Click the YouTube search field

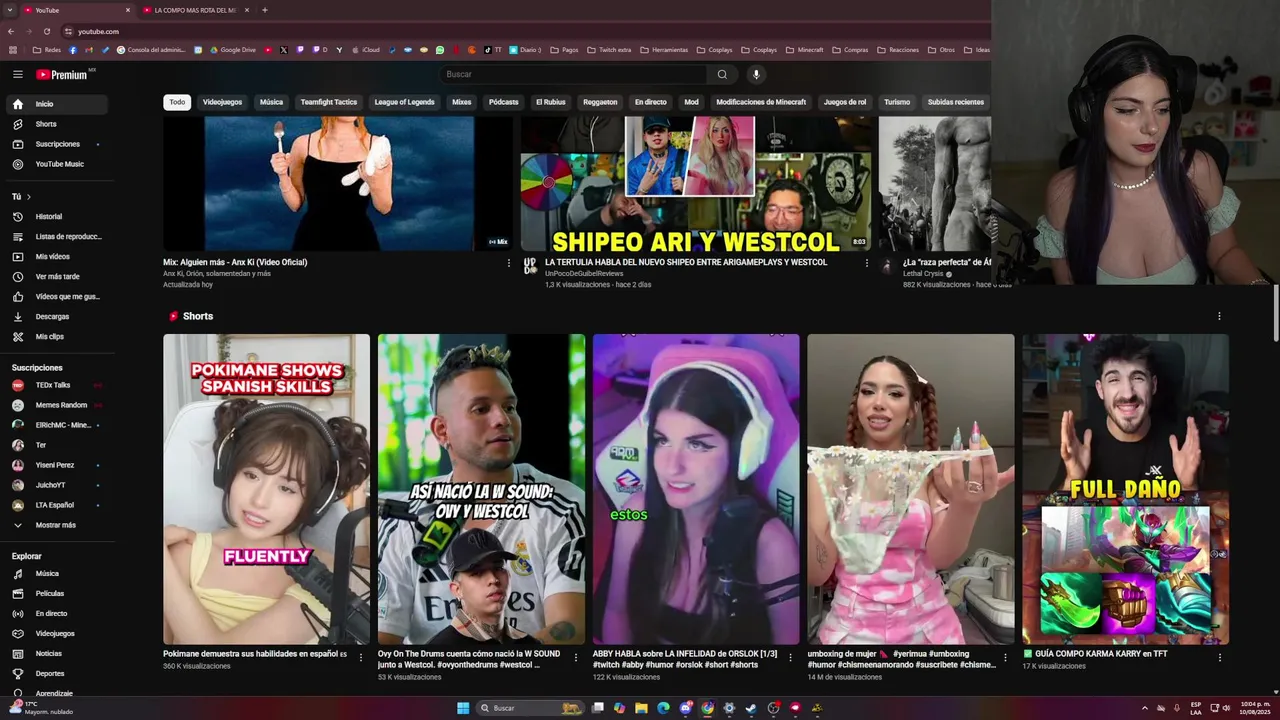574,74
